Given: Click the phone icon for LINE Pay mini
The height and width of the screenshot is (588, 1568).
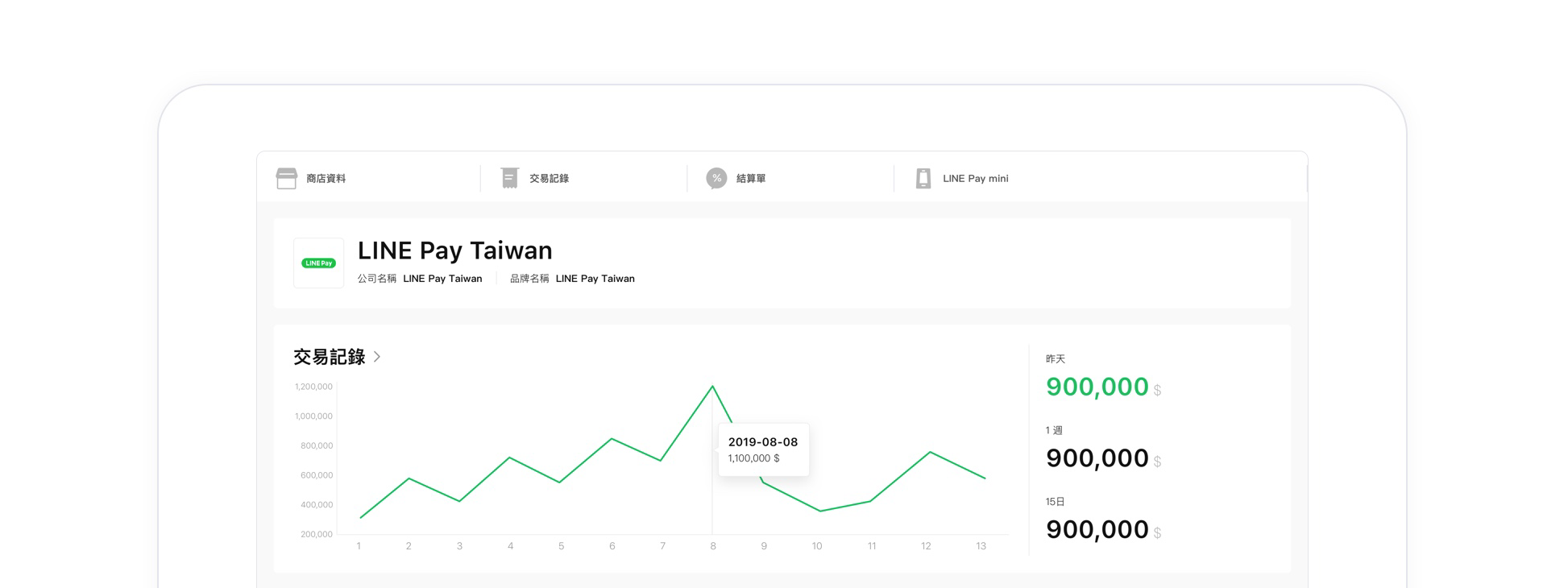Looking at the screenshot, I should click(x=923, y=178).
